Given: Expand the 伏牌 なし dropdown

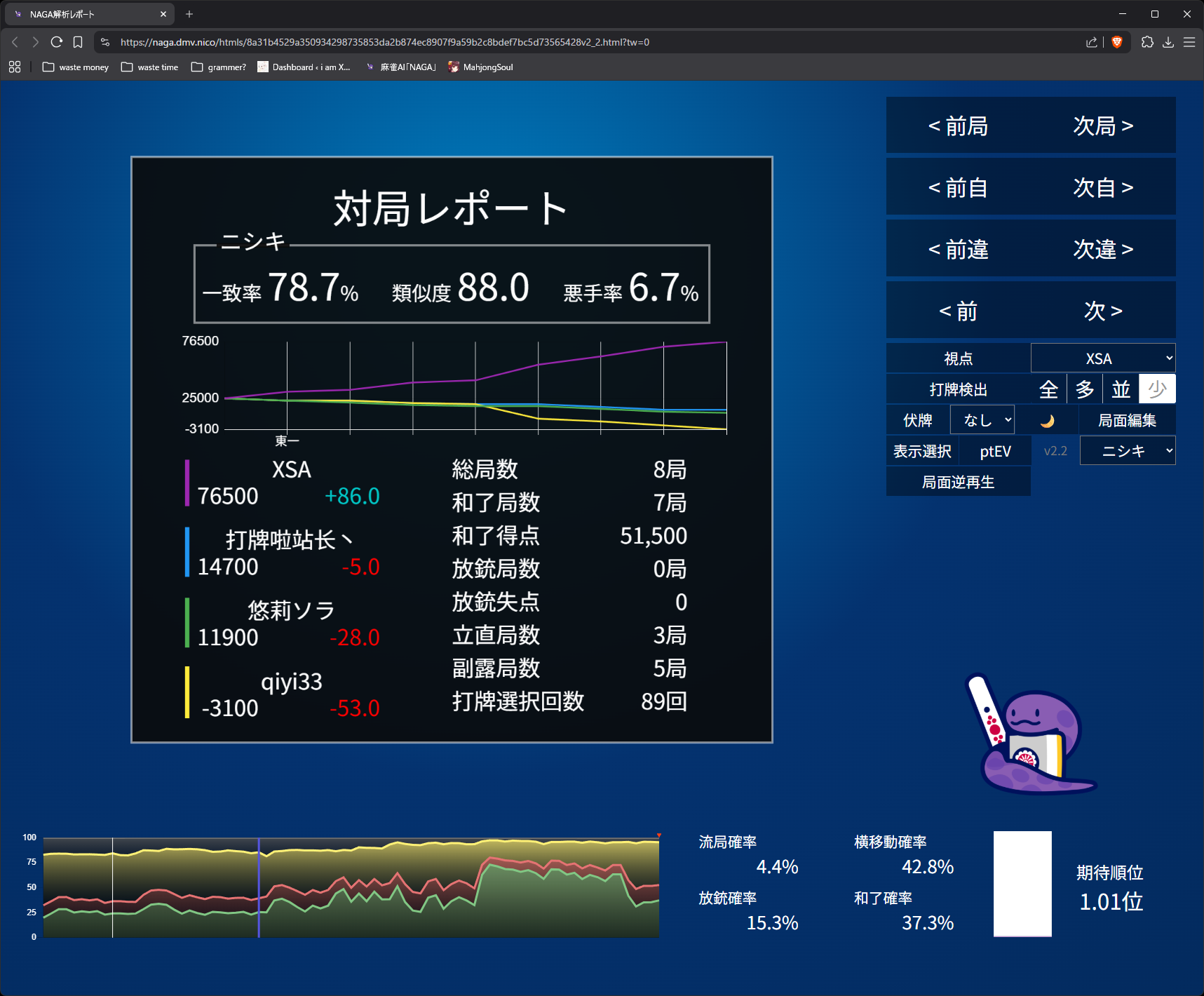Looking at the screenshot, I should (982, 420).
